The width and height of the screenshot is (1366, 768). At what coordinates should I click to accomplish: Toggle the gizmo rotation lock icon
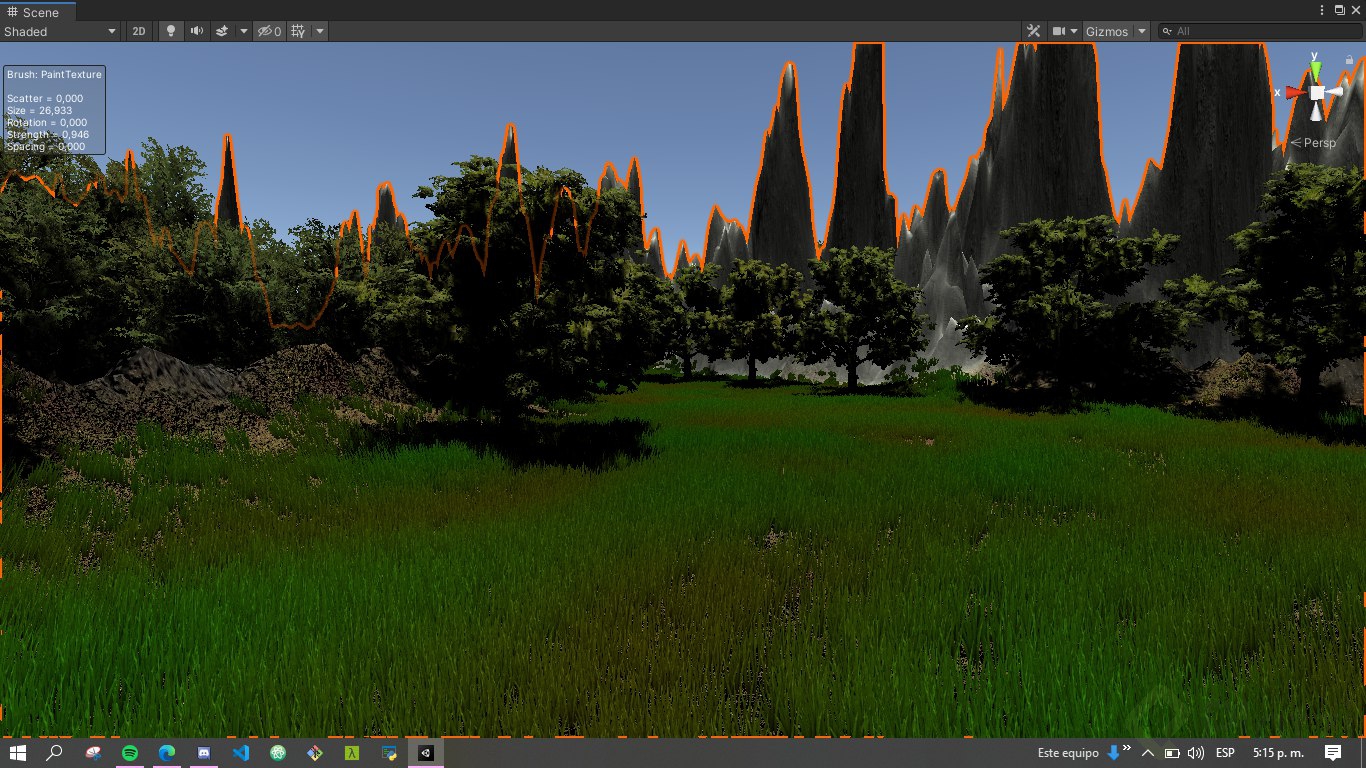[1349, 60]
